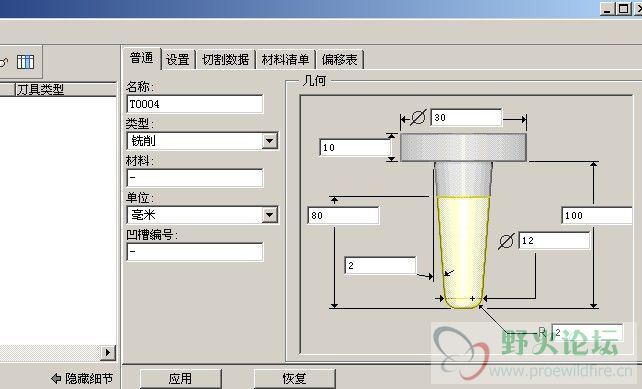Click the 名称 field containing T0004
Viewport: 642px width, 389px height.
tap(195, 104)
